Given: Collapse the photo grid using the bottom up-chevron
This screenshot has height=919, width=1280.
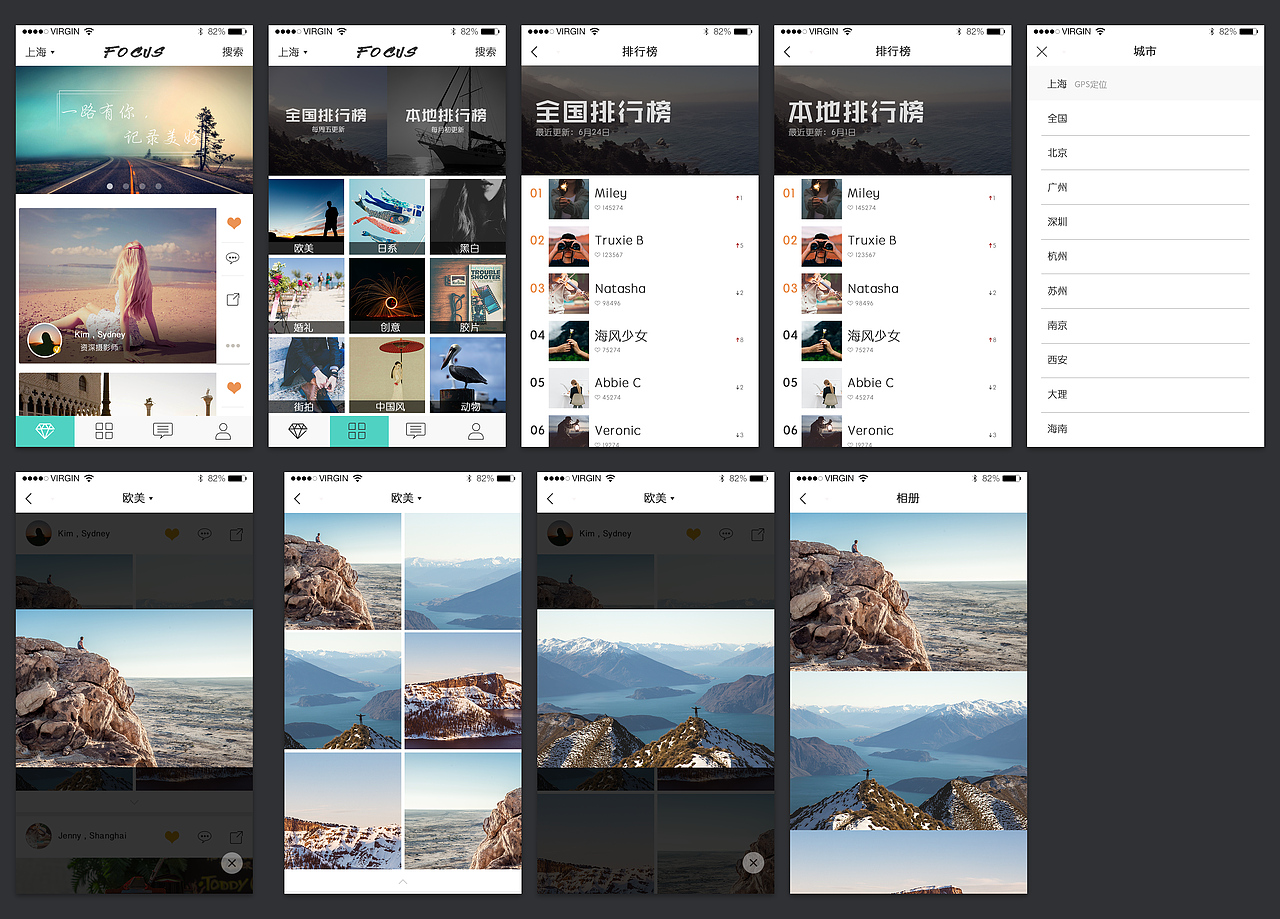Looking at the screenshot, I should (403, 882).
